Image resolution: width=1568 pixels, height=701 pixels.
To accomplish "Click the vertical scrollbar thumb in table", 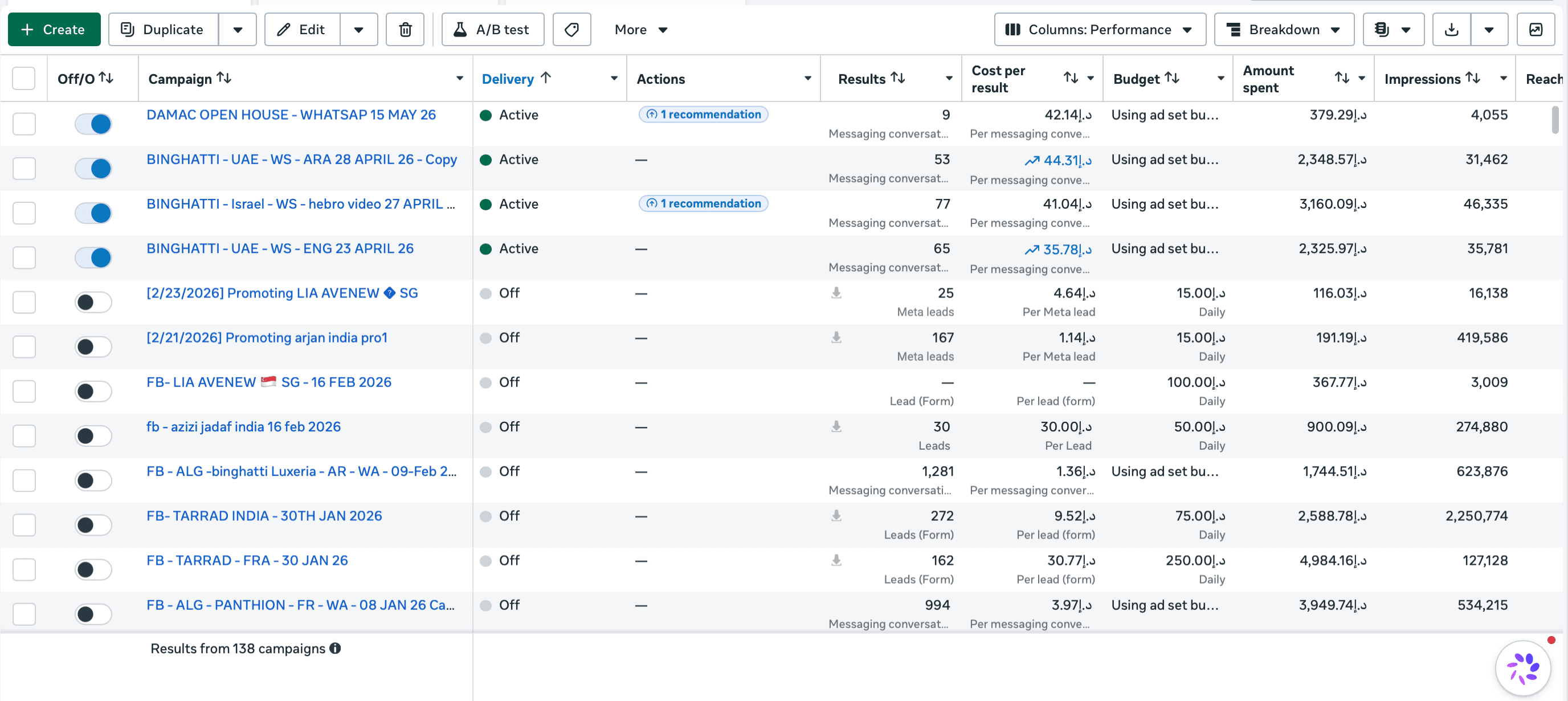I will [1554, 119].
